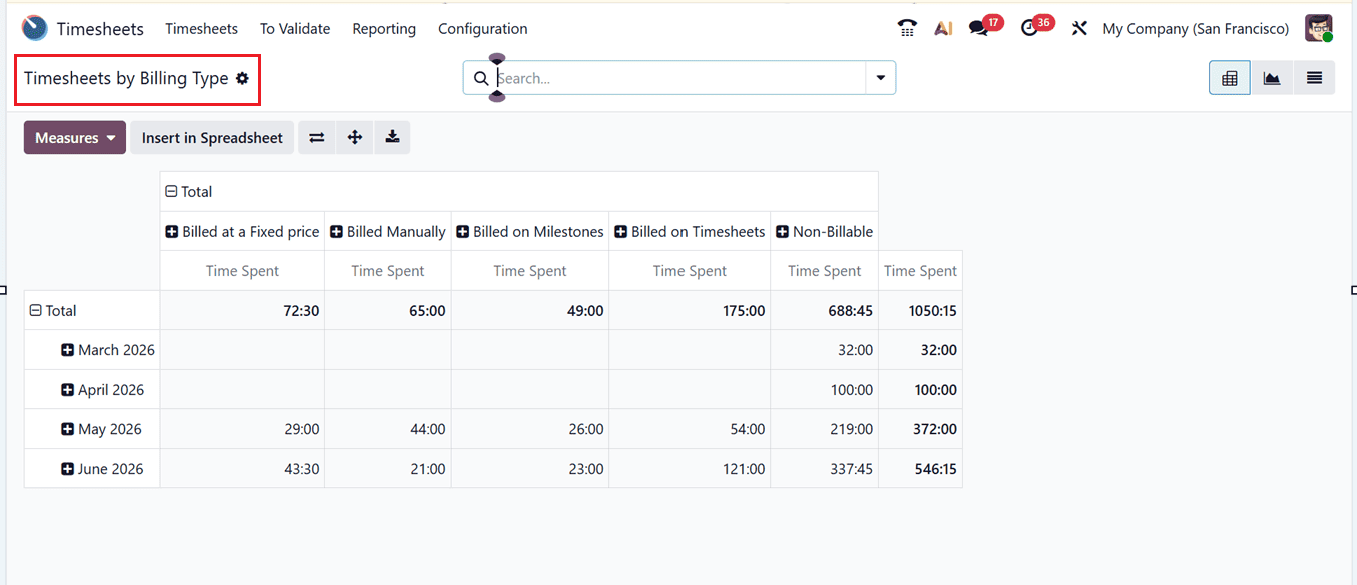Open the activities clock icon with 36 badge

coord(1029,29)
